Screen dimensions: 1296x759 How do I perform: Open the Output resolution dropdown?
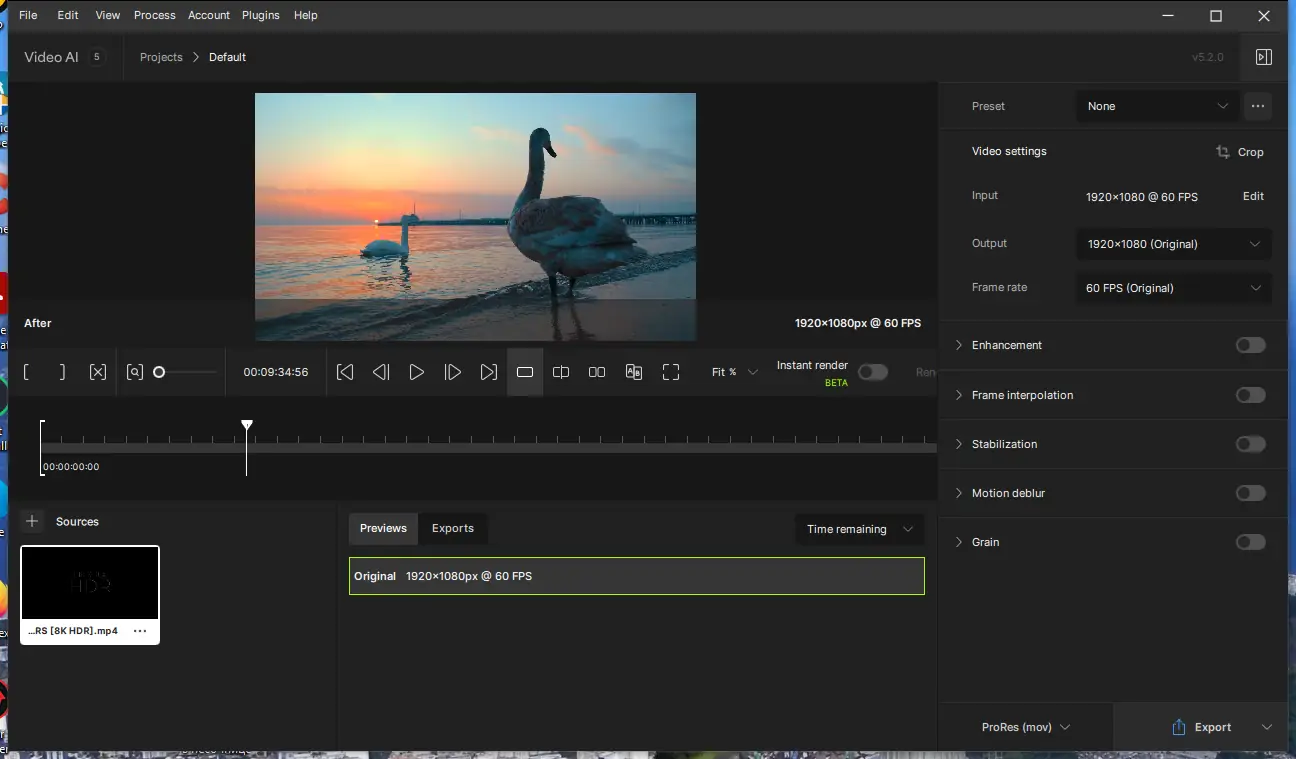pyautogui.click(x=1173, y=244)
